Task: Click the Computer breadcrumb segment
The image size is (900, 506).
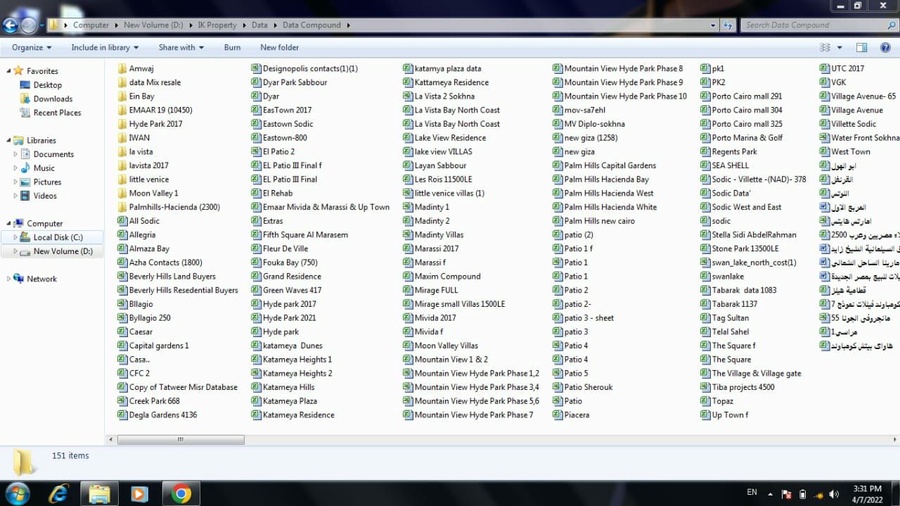Action: [x=91, y=25]
